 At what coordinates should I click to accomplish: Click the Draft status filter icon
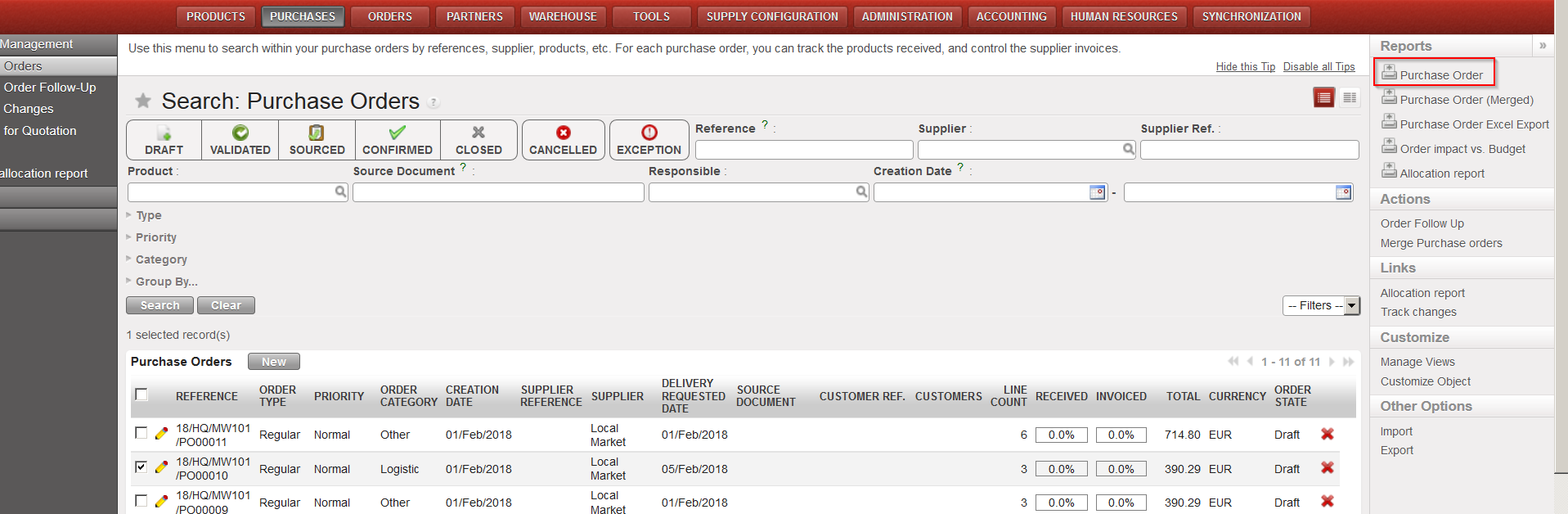(x=164, y=133)
